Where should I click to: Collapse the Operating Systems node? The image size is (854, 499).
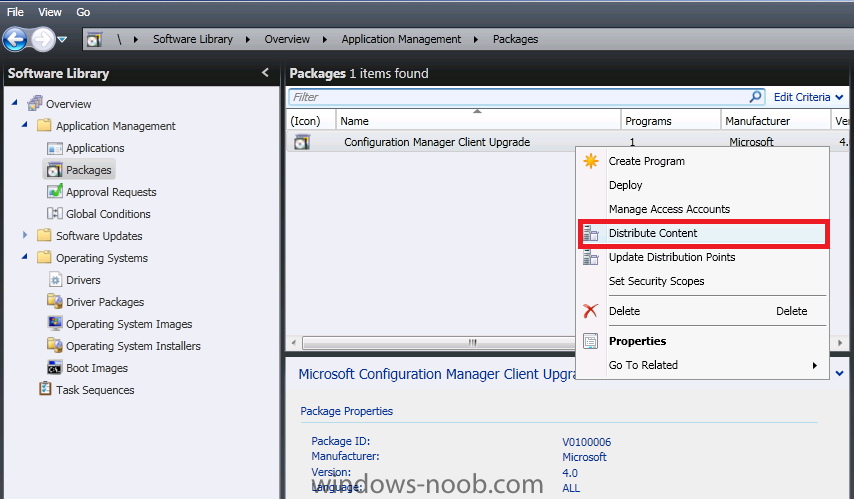tap(25, 256)
